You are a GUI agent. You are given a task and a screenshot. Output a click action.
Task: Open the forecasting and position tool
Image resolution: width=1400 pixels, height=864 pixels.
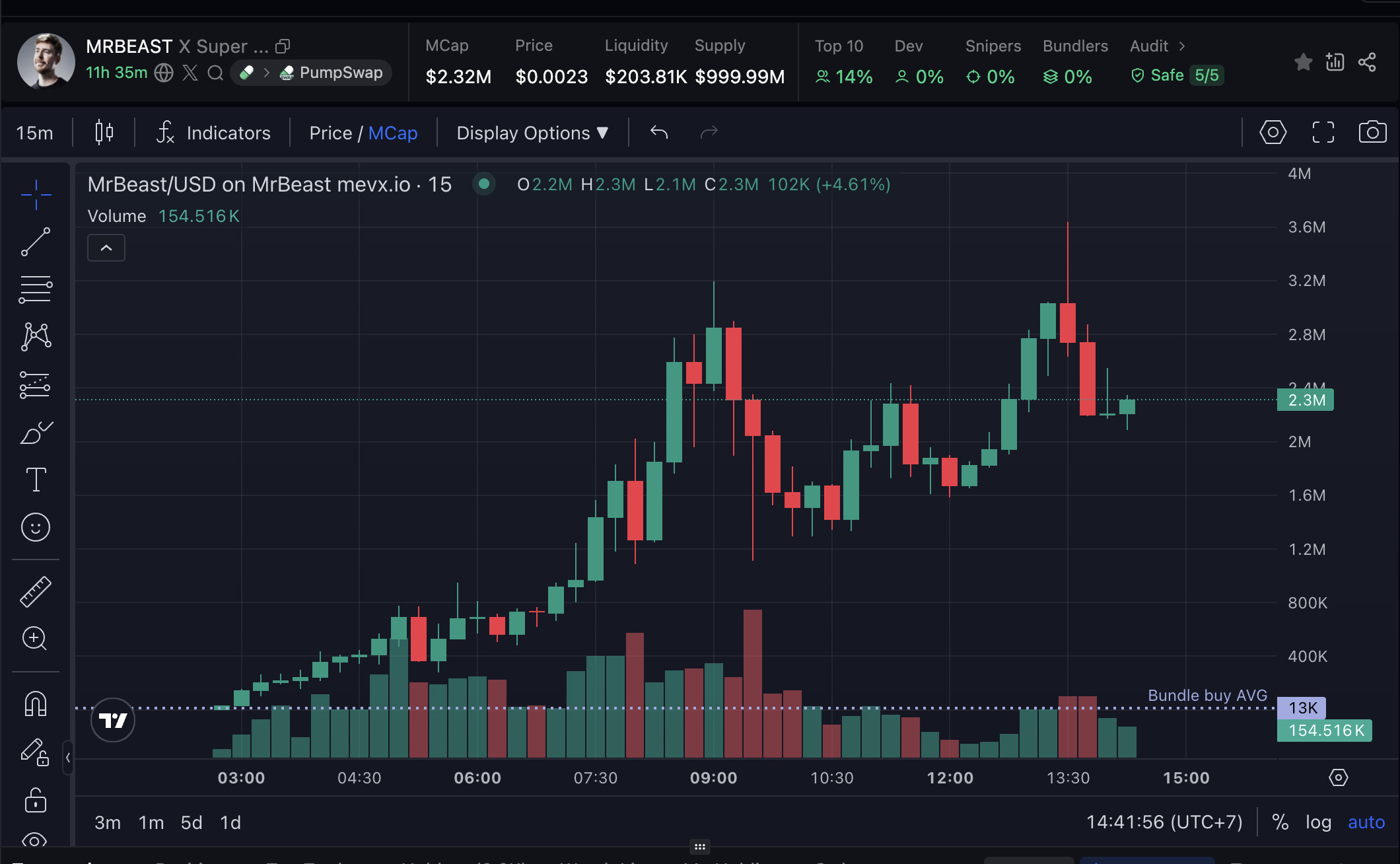pos(36,384)
